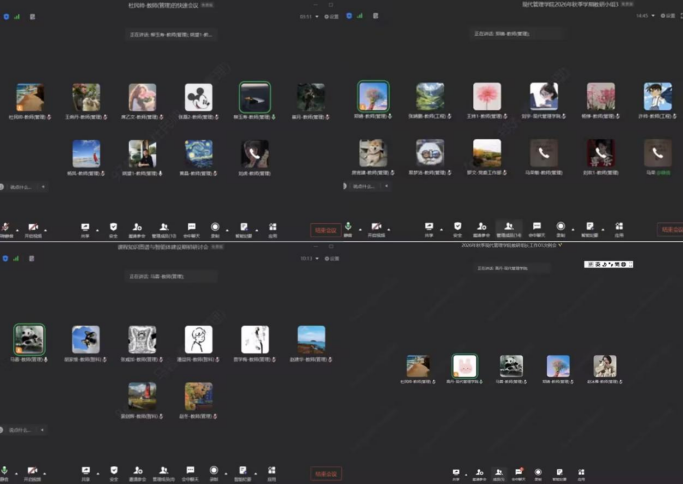Open the apps grid icon in the top-left meeting toolbar
Viewport: 683px width, 485px height.
[x=272, y=227]
